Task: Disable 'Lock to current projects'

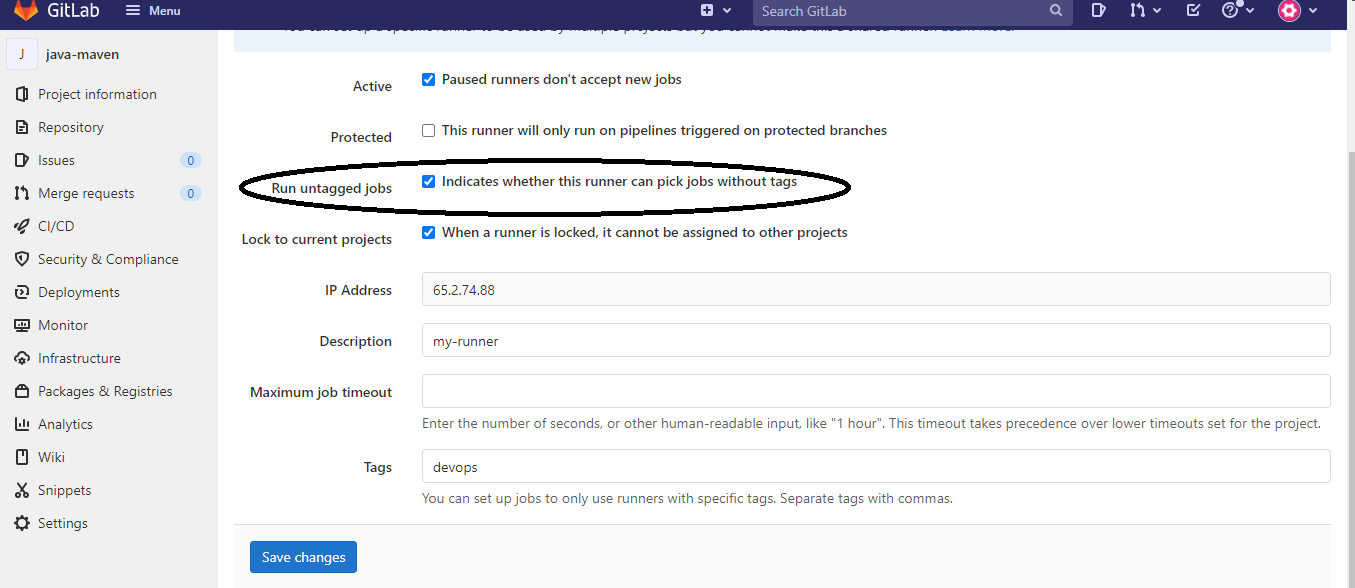Action: [428, 232]
